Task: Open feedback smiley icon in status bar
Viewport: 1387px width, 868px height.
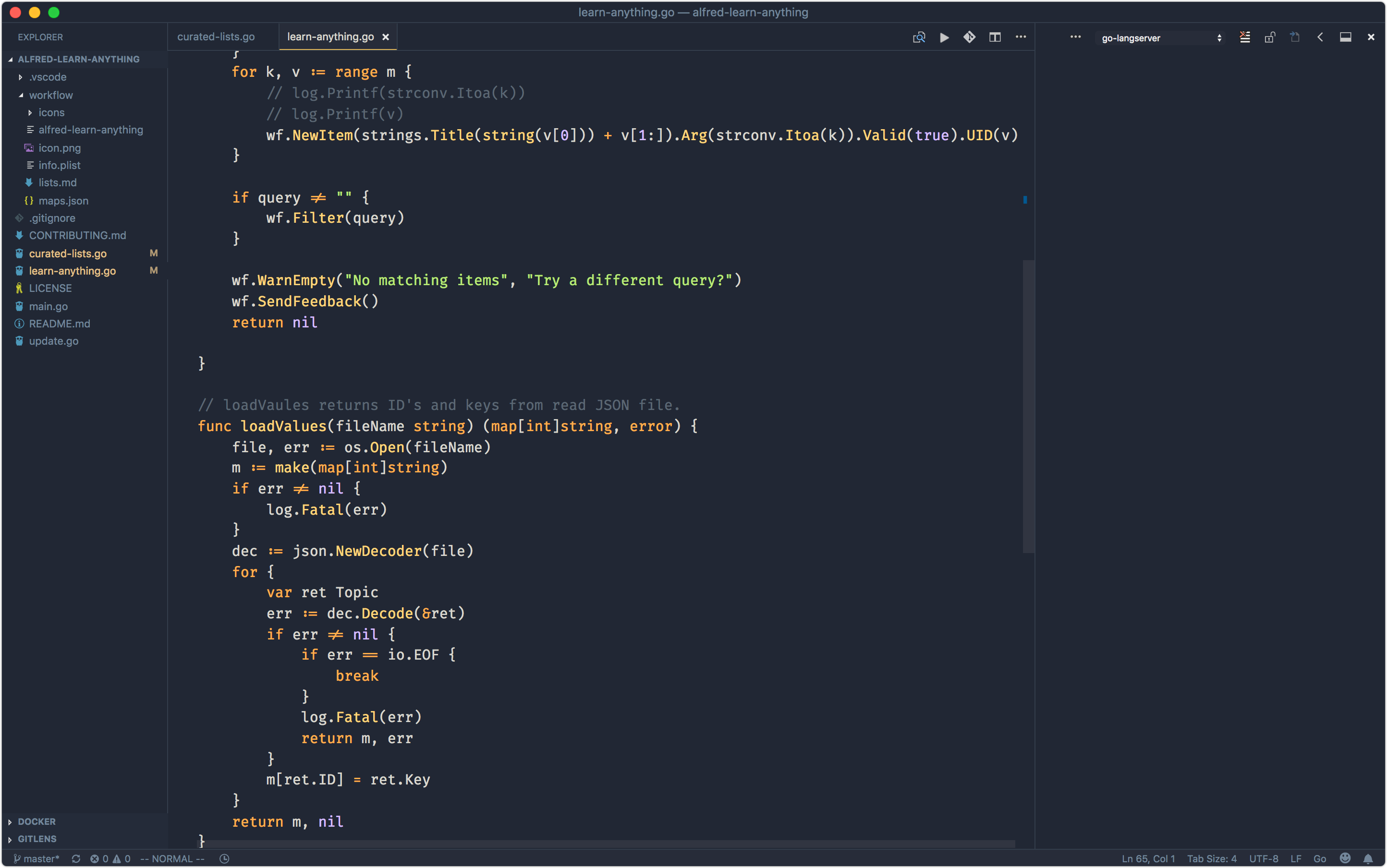Action: click(1345, 858)
